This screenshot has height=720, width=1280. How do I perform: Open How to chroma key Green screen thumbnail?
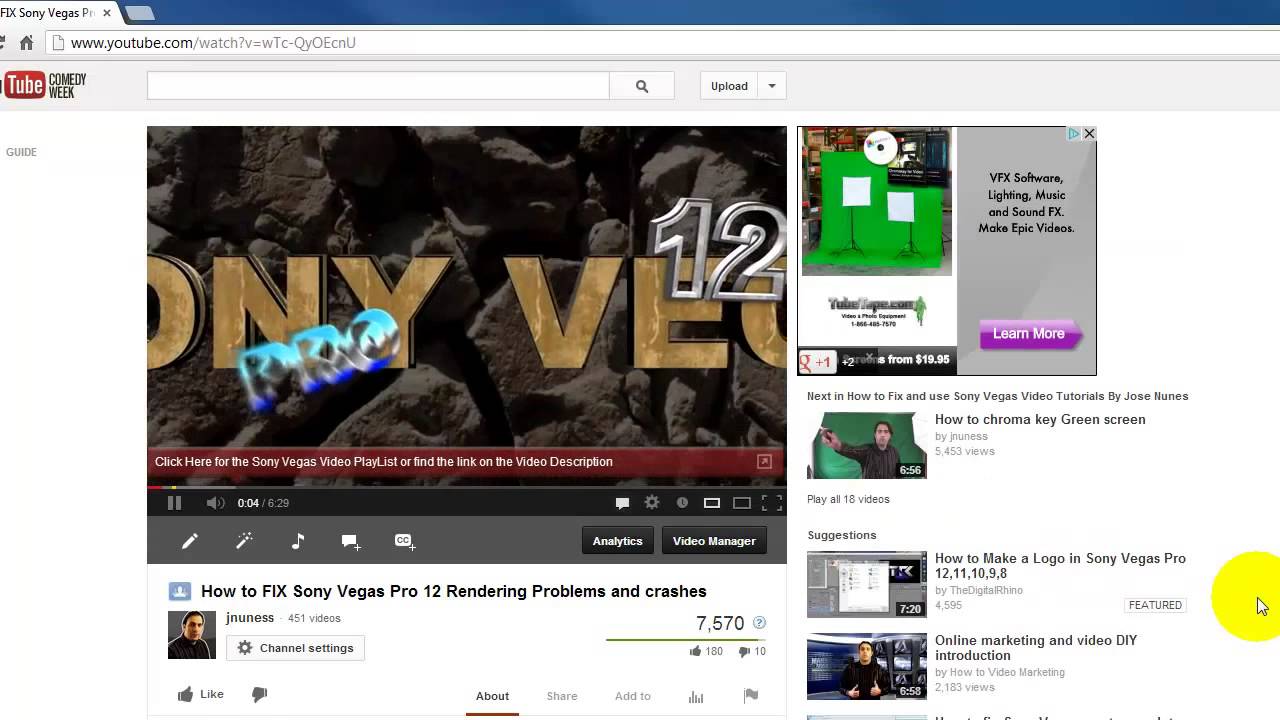(x=867, y=445)
